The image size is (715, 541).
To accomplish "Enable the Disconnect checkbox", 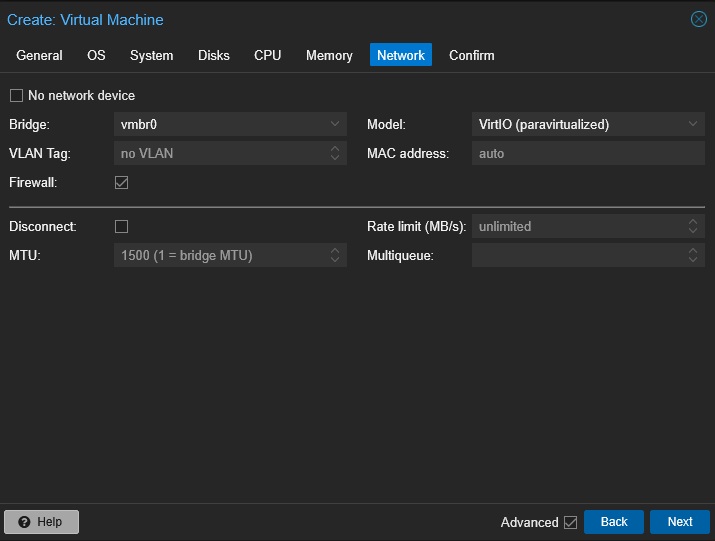I will click(122, 227).
